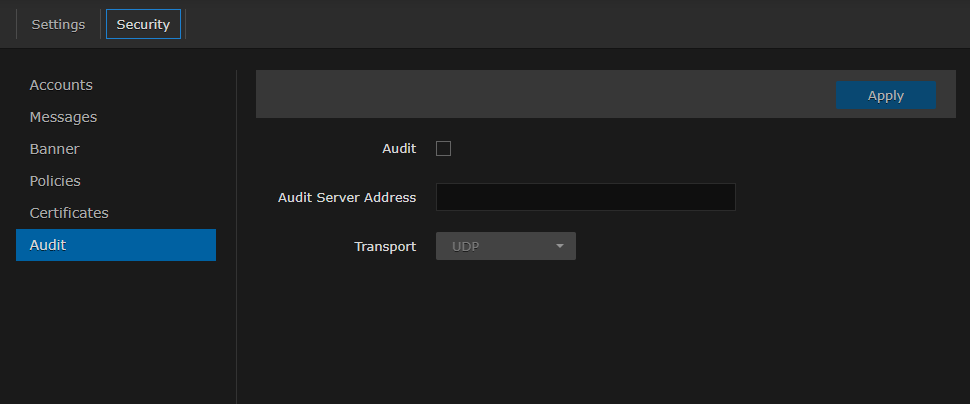Viewport: 970px width, 404px height.
Task: Open Accounts in the sidebar
Action: (x=61, y=85)
